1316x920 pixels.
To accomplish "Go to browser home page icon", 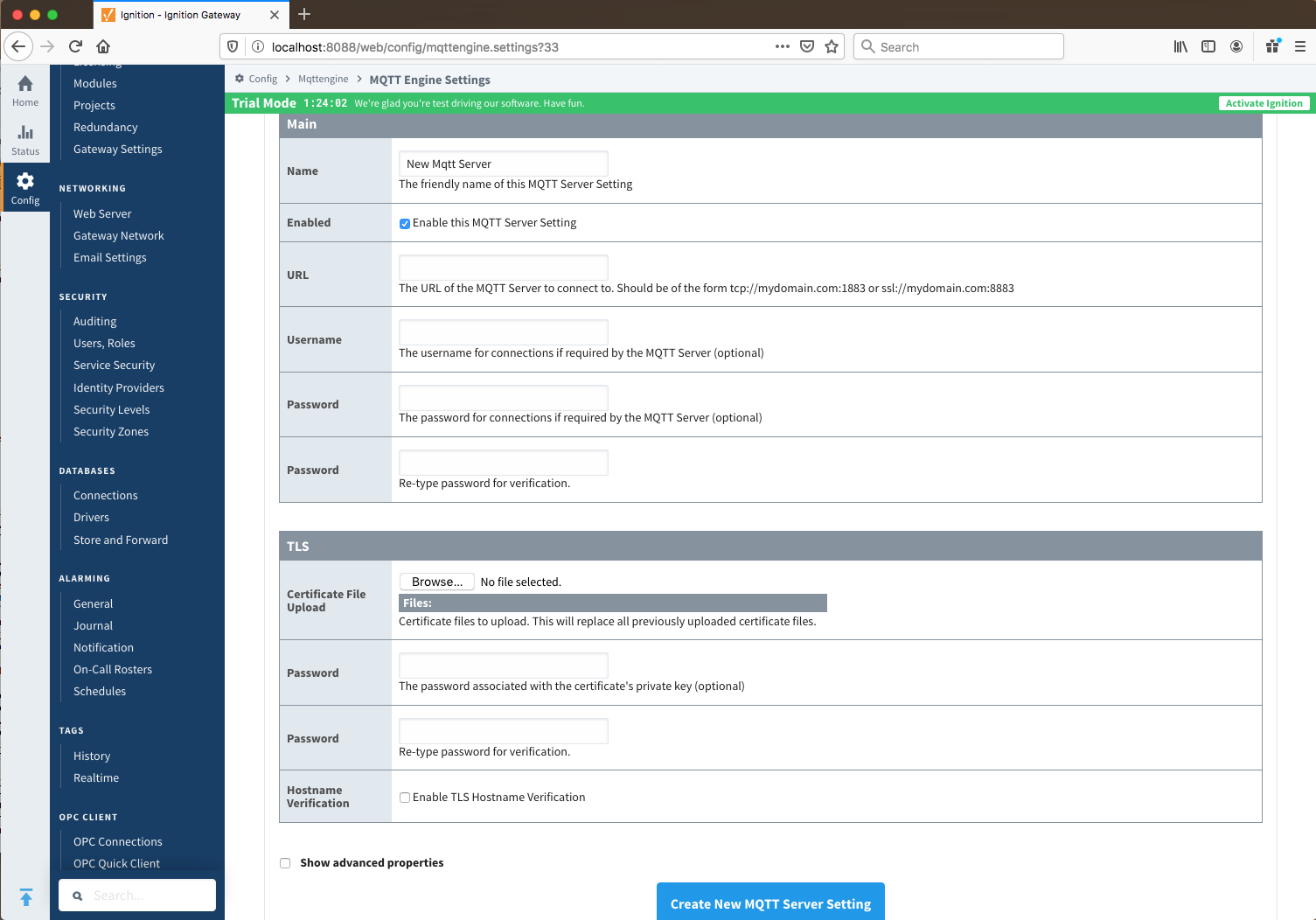I will point(103,46).
